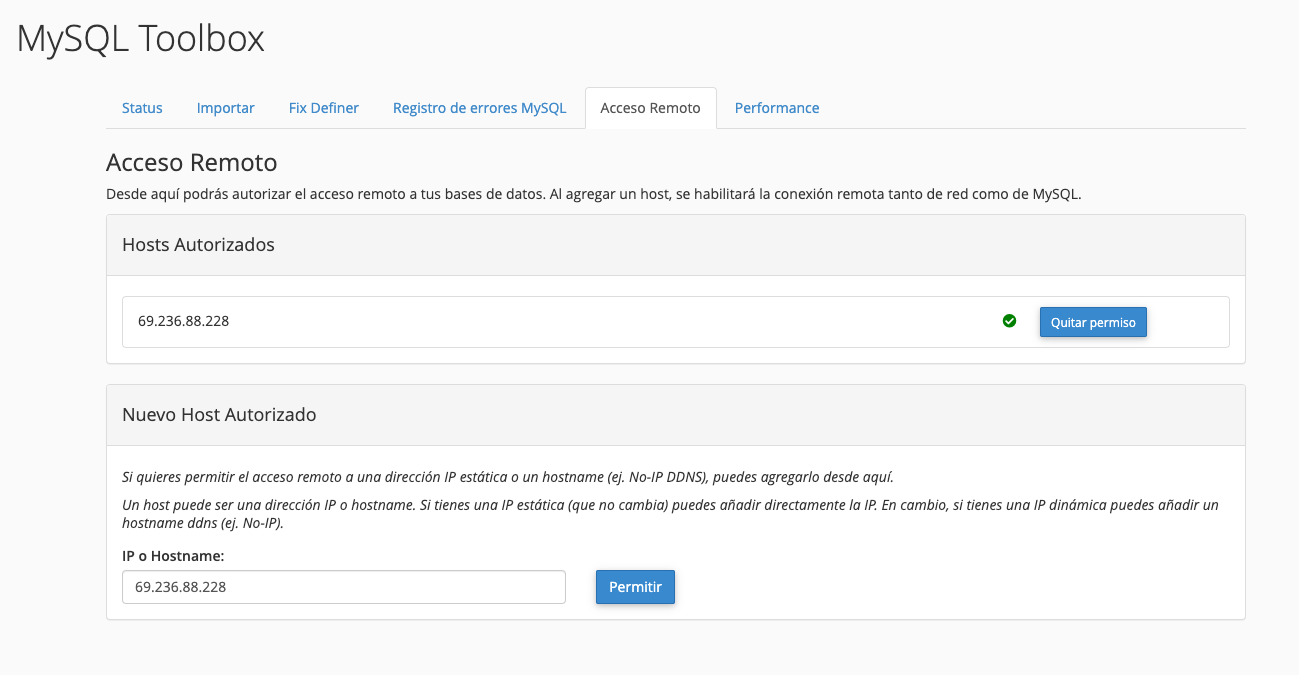Open the Fix Definer tab
Screen dimensions: 1299x675
[324, 108]
